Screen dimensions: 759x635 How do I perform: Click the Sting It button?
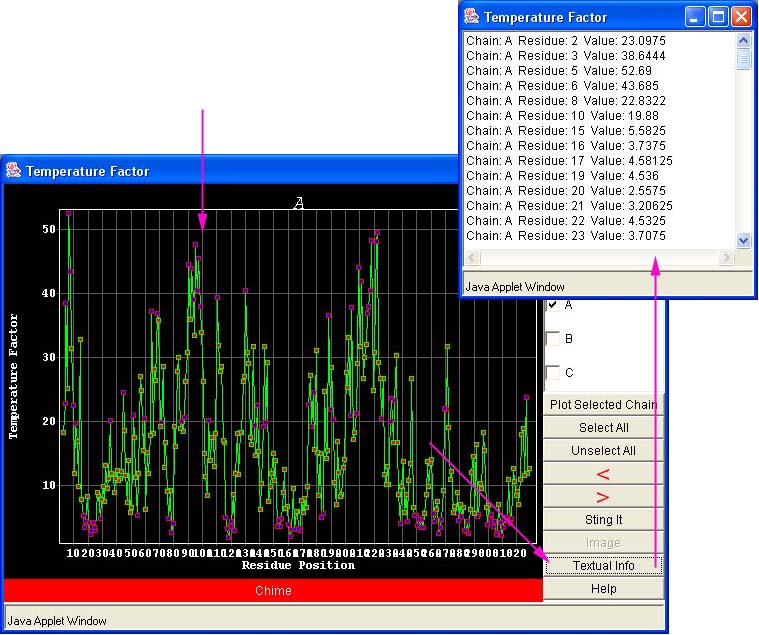[603, 520]
